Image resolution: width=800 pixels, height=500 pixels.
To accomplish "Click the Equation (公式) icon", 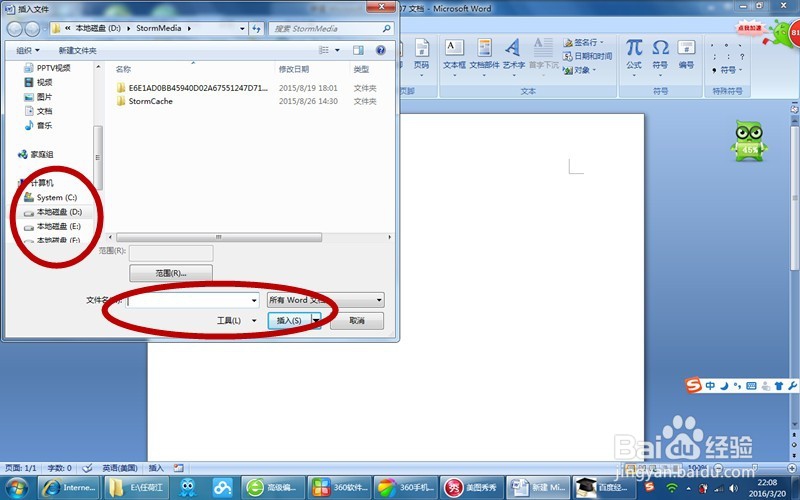I will click(x=634, y=55).
